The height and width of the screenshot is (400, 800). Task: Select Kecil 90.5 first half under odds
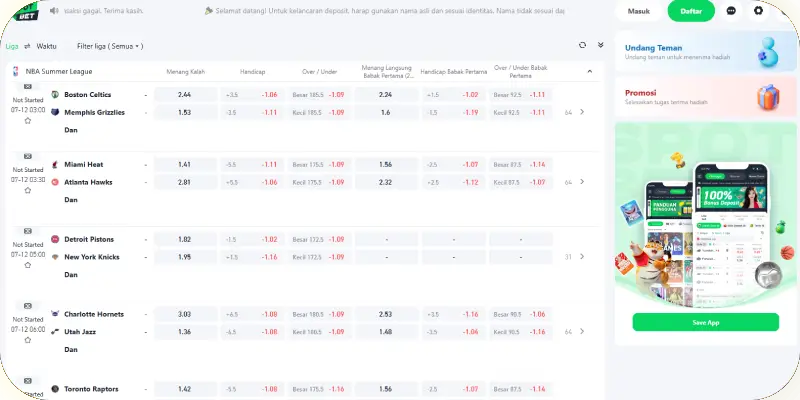click(520, 332)
